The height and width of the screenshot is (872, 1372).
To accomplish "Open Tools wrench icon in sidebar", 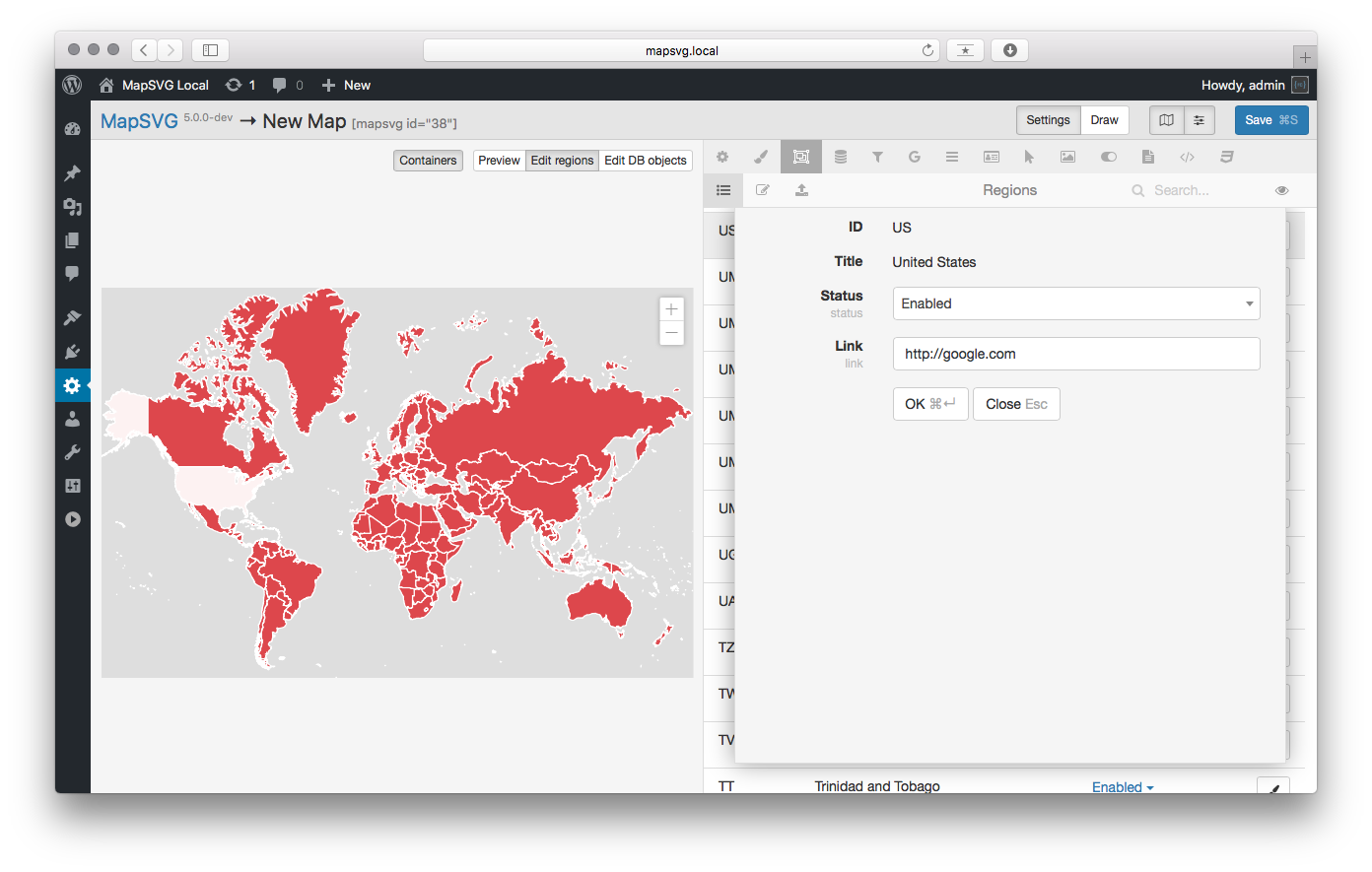I will [x=72, y=452].
